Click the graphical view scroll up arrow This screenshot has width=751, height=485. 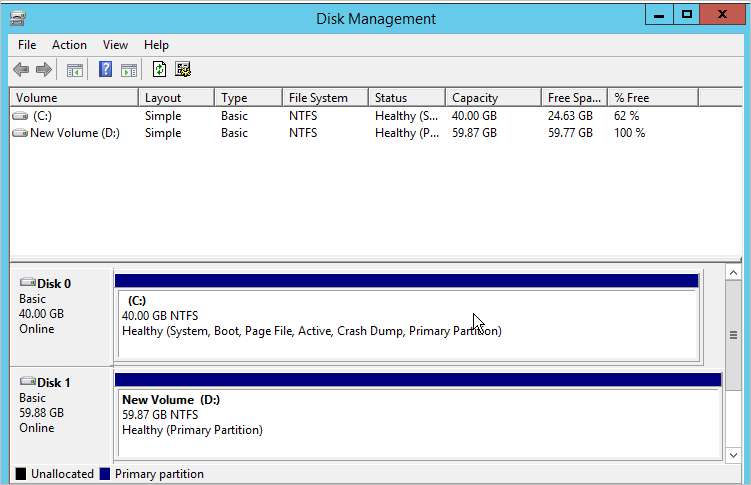[x=733, y=273]
